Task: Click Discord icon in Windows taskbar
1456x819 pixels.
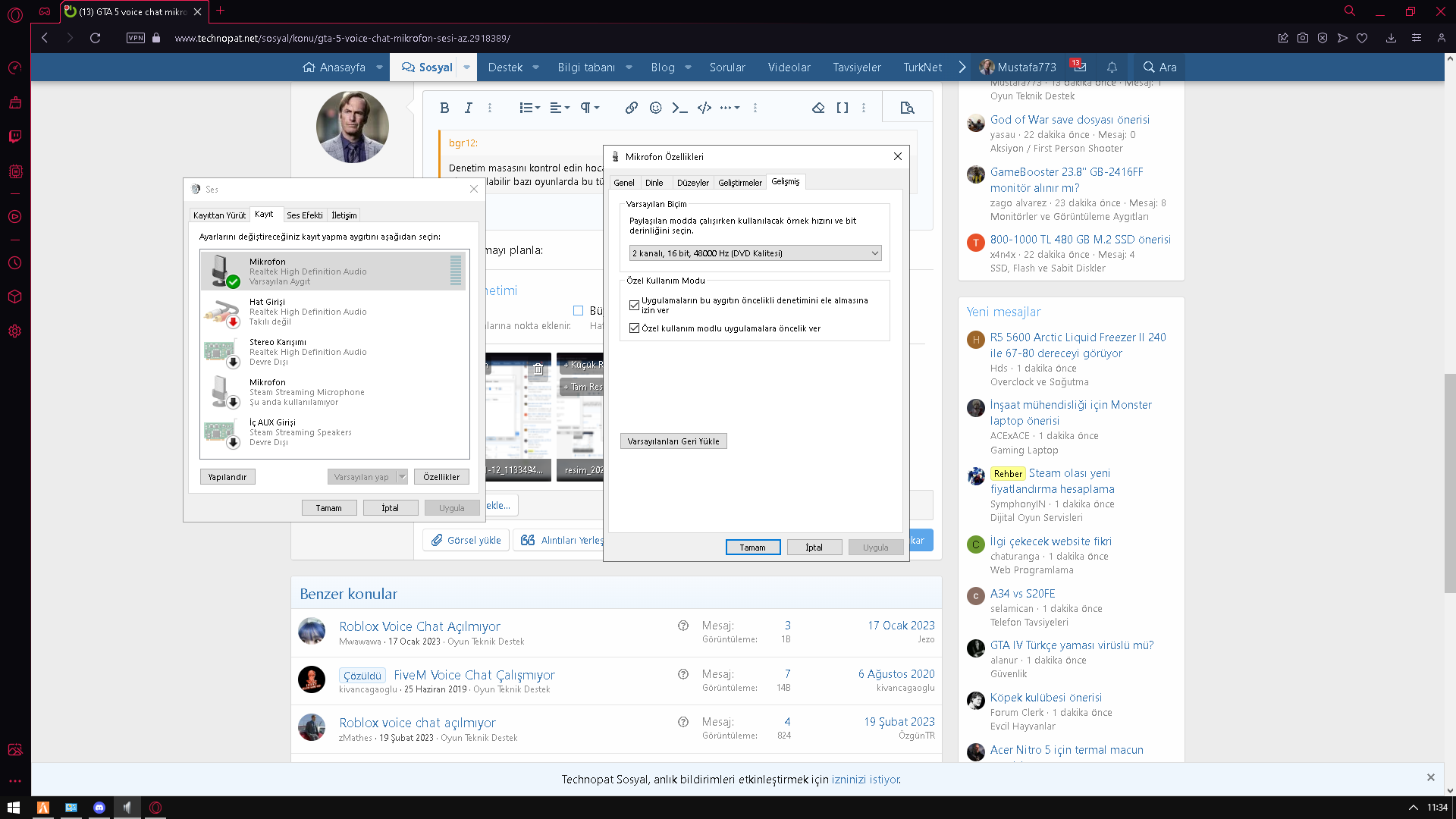Action: [x=99, y=808]
